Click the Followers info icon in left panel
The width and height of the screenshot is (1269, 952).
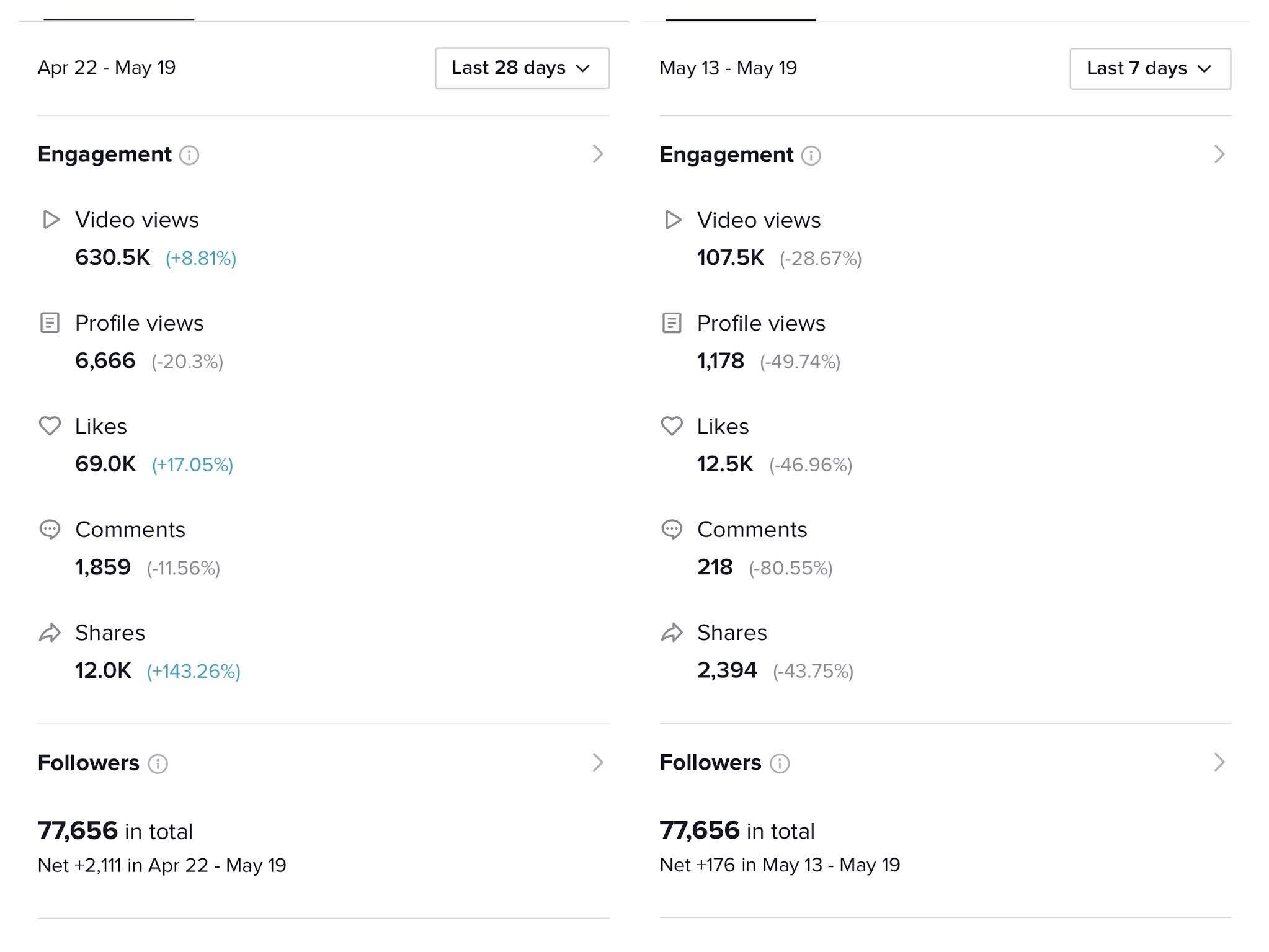[x=158, y=763]
